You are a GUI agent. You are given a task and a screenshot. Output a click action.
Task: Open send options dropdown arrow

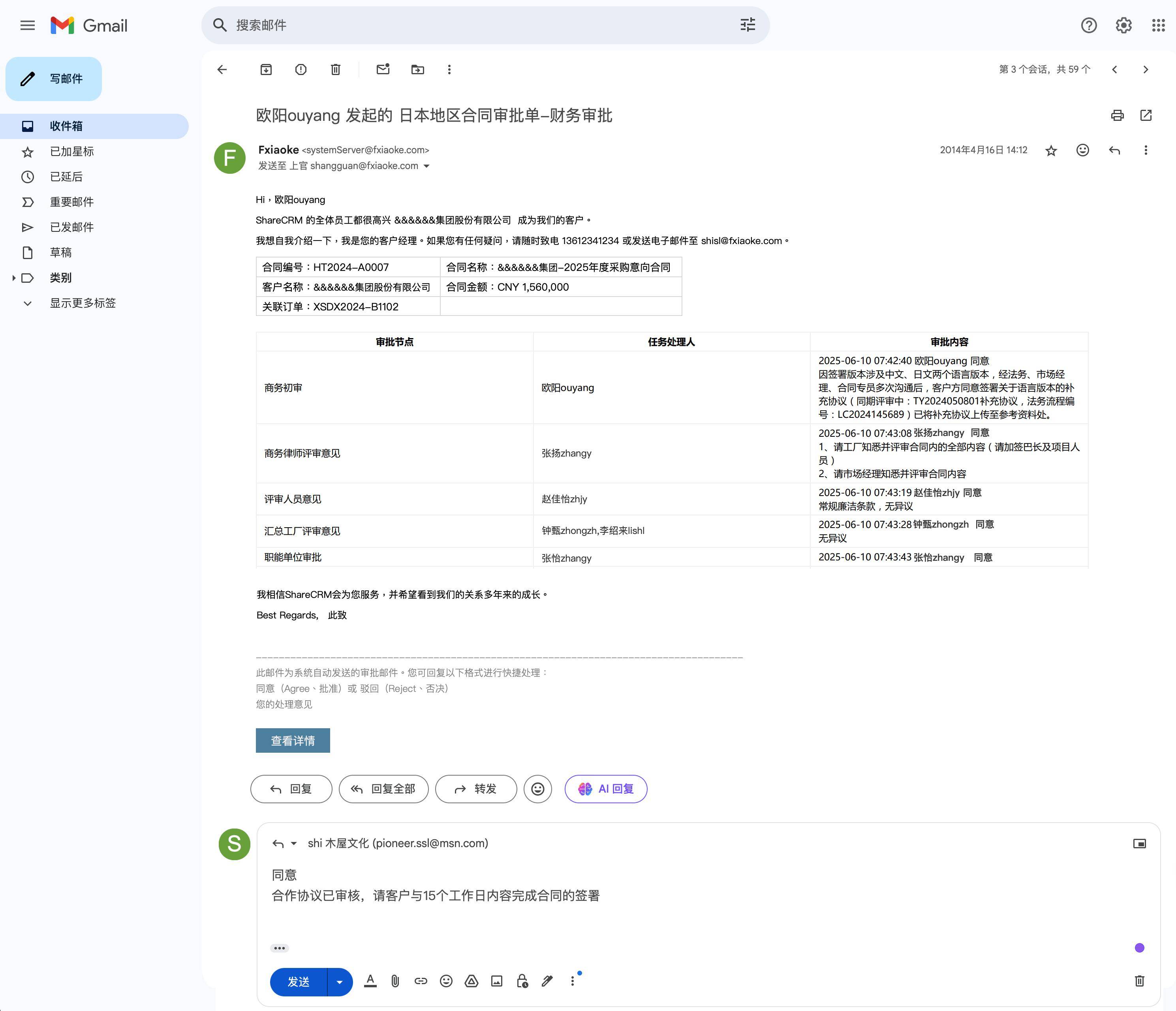point(339,982)
